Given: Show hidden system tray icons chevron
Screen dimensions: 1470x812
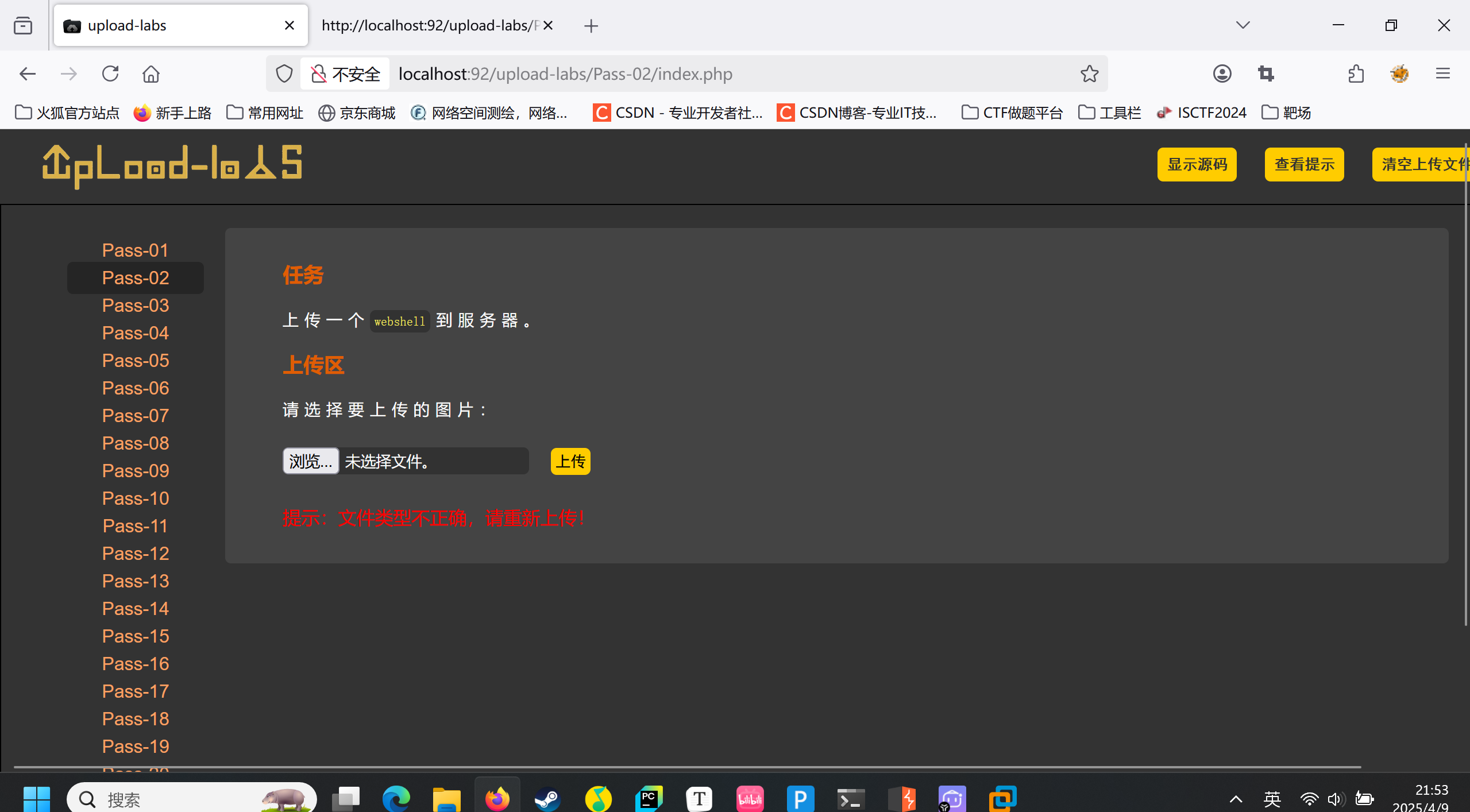Looking at the screenshot, I should (x=1236, y=799).
